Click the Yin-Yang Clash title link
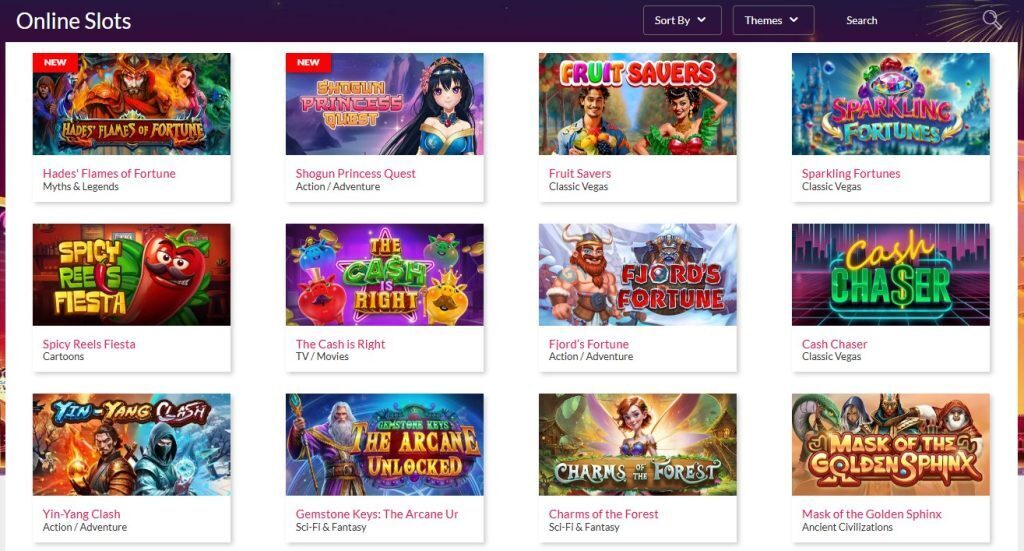 [x=81, y=514]
